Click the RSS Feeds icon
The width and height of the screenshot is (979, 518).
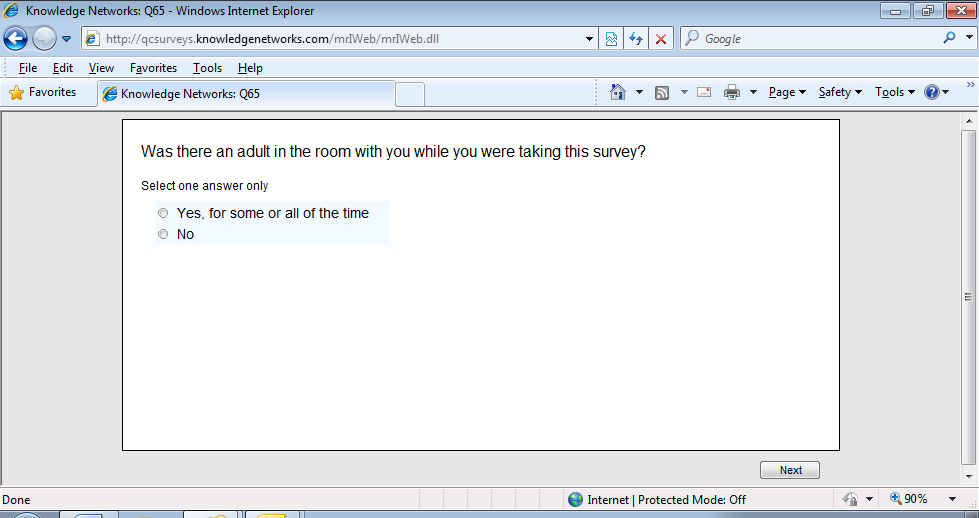[662, 93]
